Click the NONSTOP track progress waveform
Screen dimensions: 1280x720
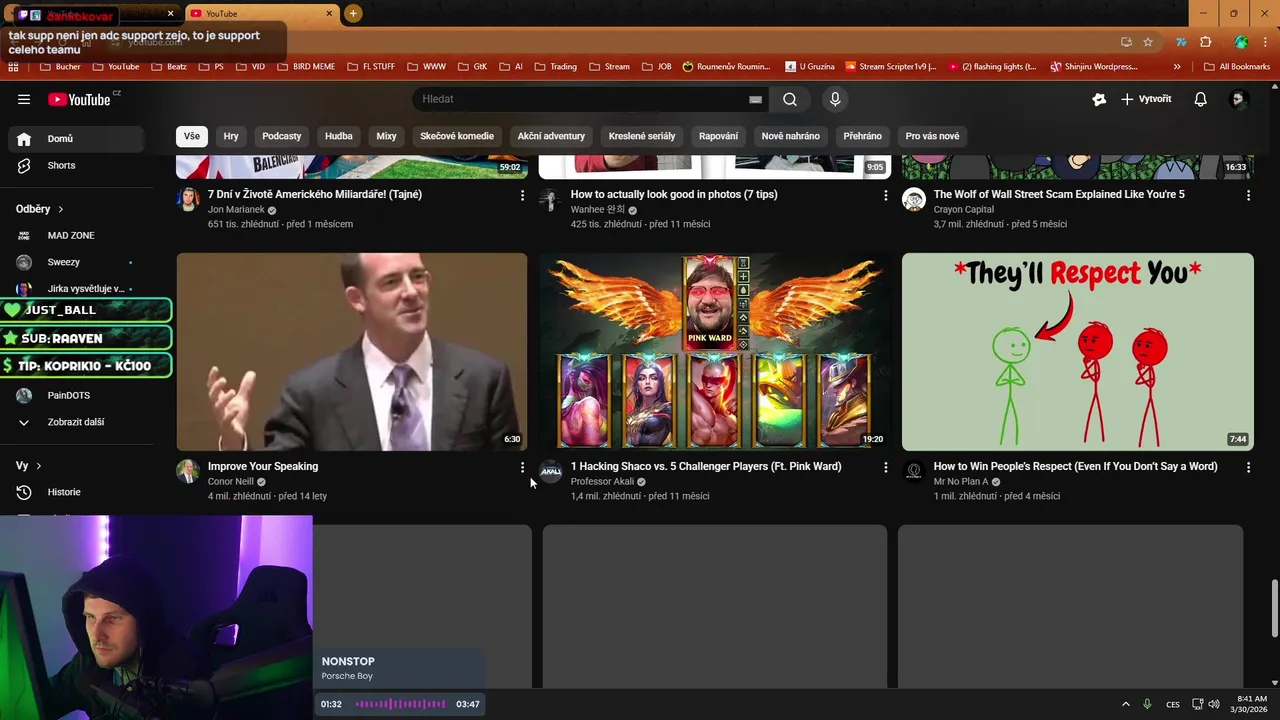tap(400, 704)
